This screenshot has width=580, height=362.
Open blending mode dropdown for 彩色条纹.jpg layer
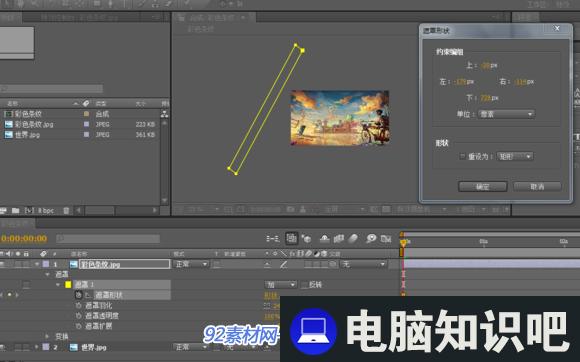point(191,264)
